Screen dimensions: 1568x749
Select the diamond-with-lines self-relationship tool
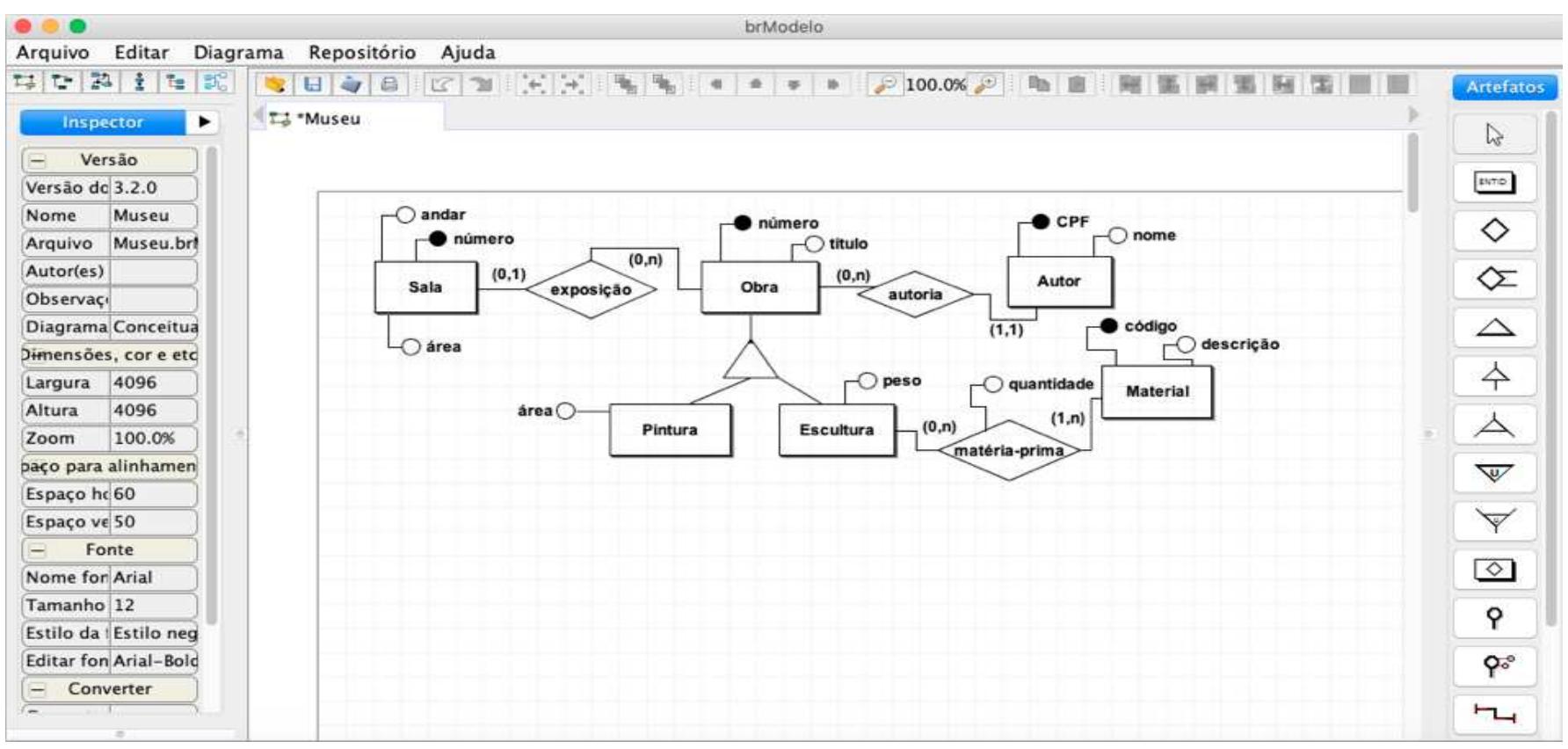(x=1494, y=280)
